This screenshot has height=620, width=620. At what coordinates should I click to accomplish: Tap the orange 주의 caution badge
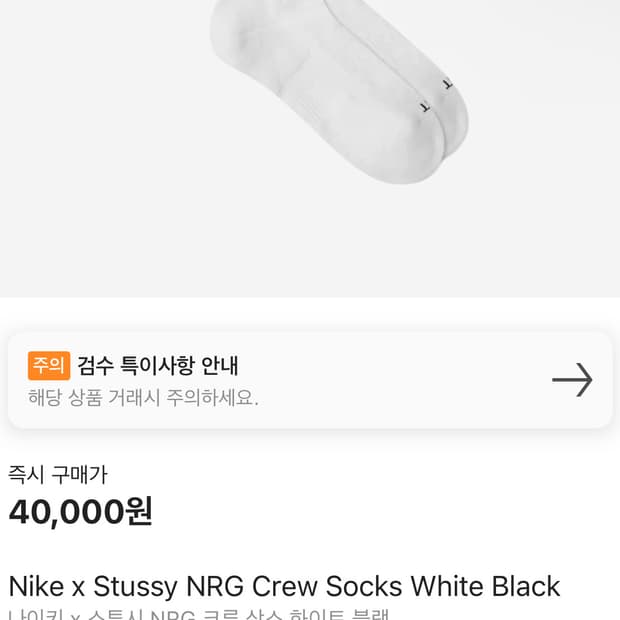(49, 365)
